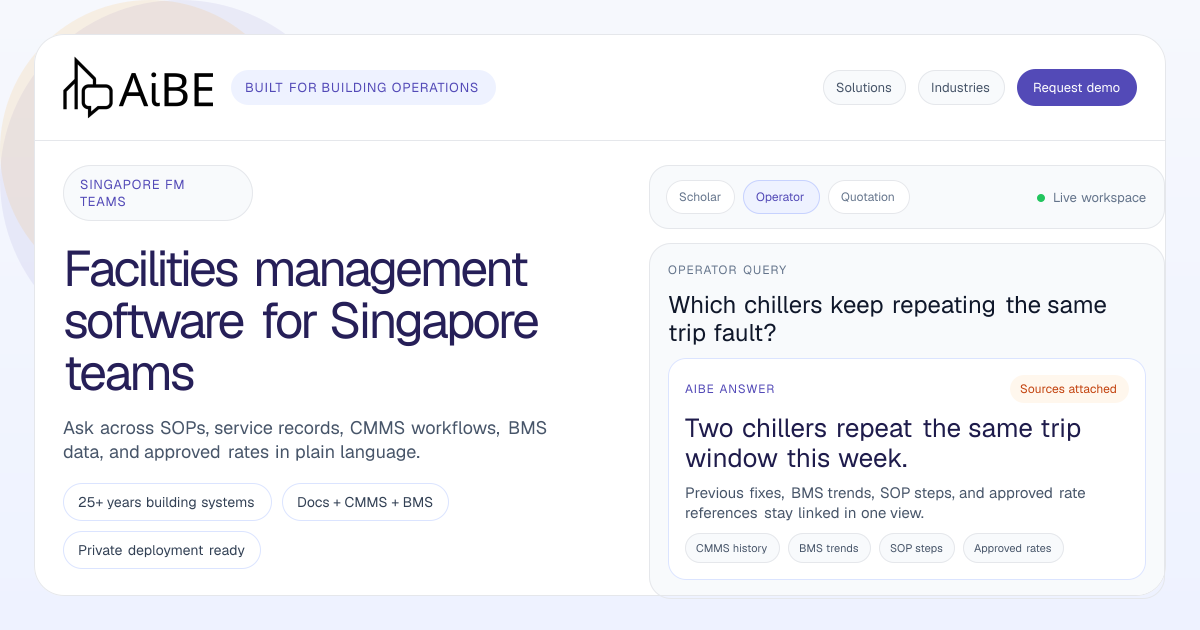1200x630 pixels.
Task: Click the 25+ years building systems chip
Action: coord(167,502)
